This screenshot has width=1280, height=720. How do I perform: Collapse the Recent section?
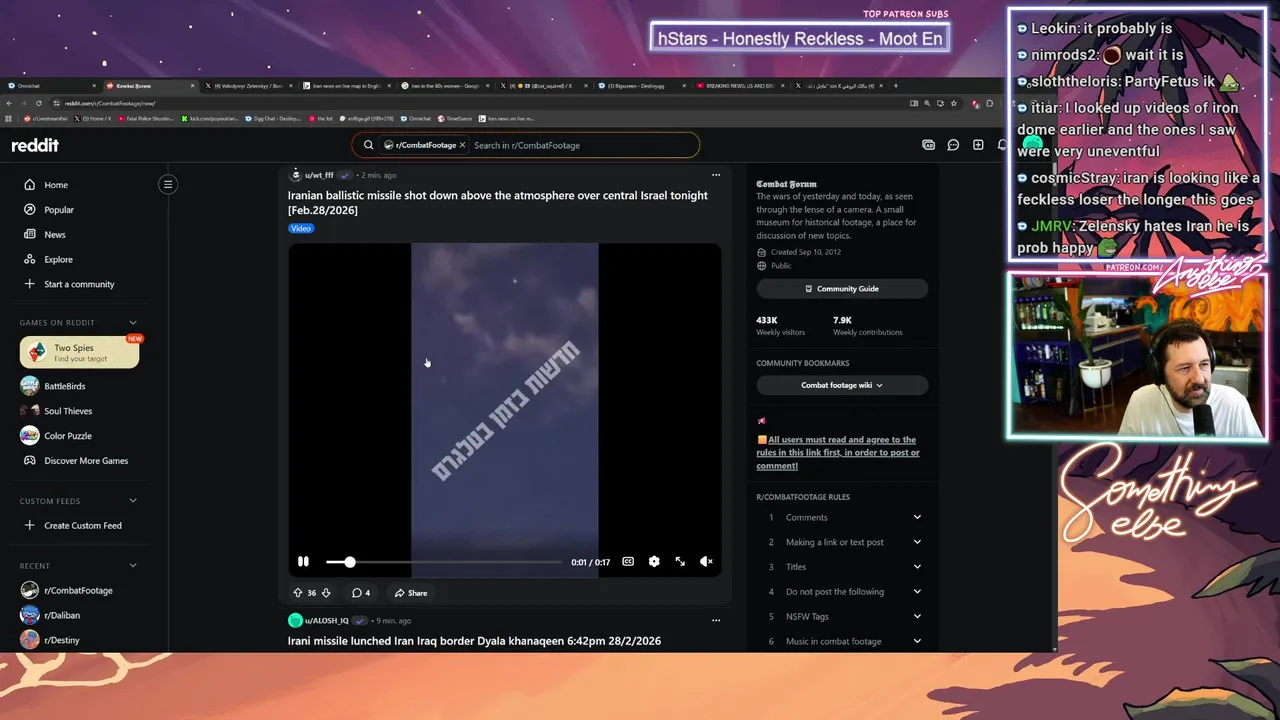[133, 566]
